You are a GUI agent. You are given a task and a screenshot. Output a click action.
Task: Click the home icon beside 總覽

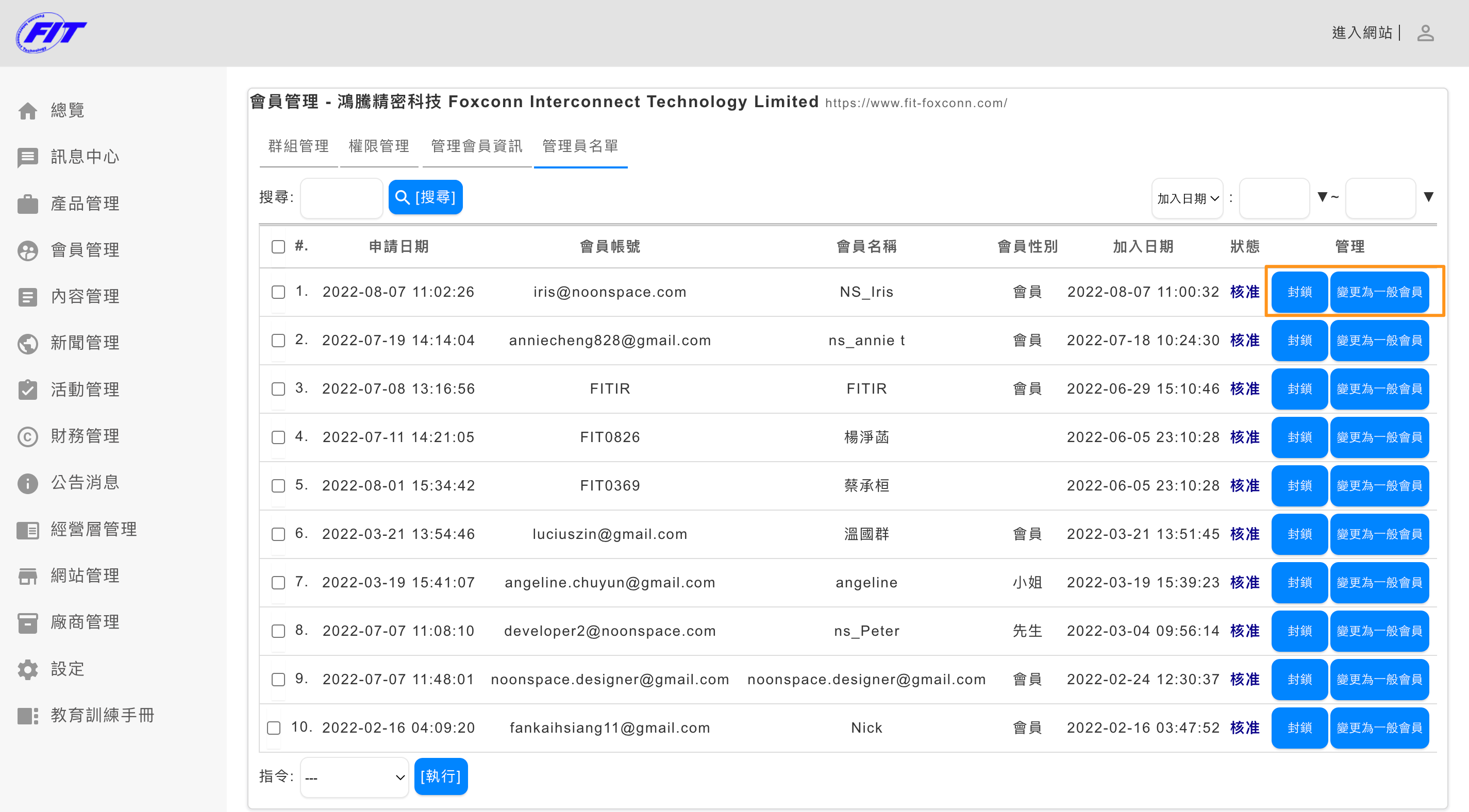point(27,110)
